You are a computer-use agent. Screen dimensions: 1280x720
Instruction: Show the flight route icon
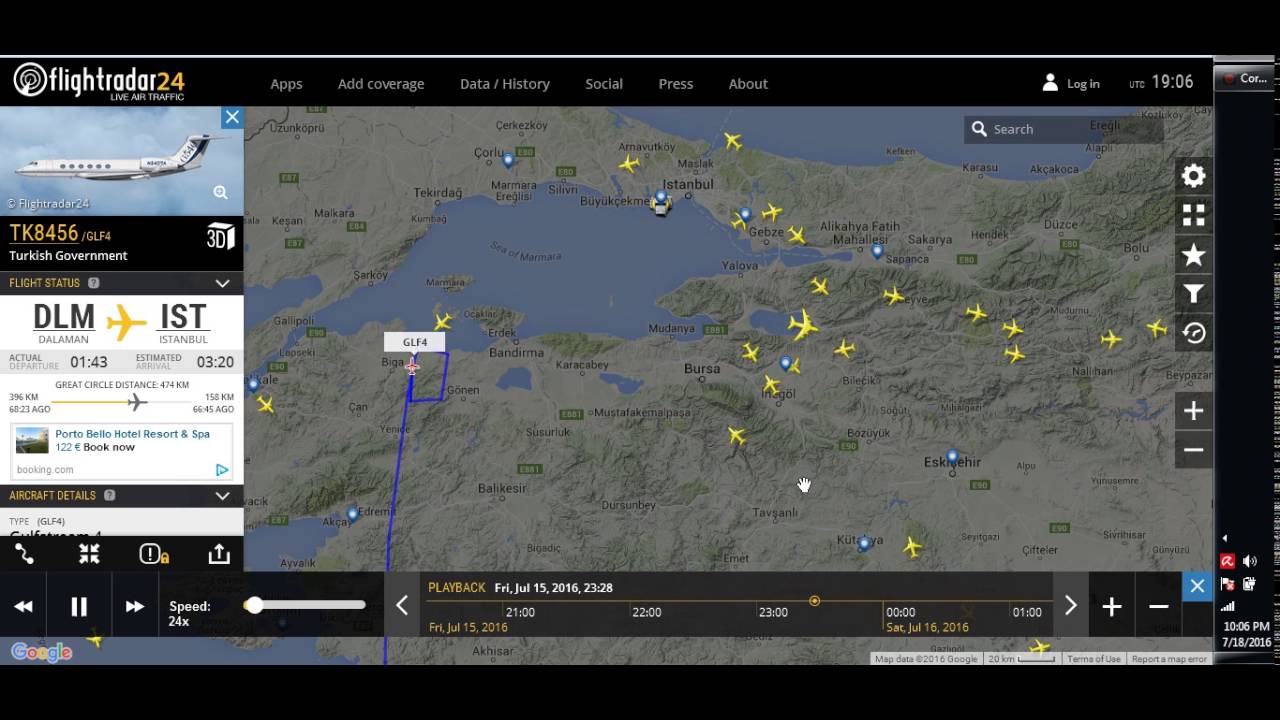[24, 554]
